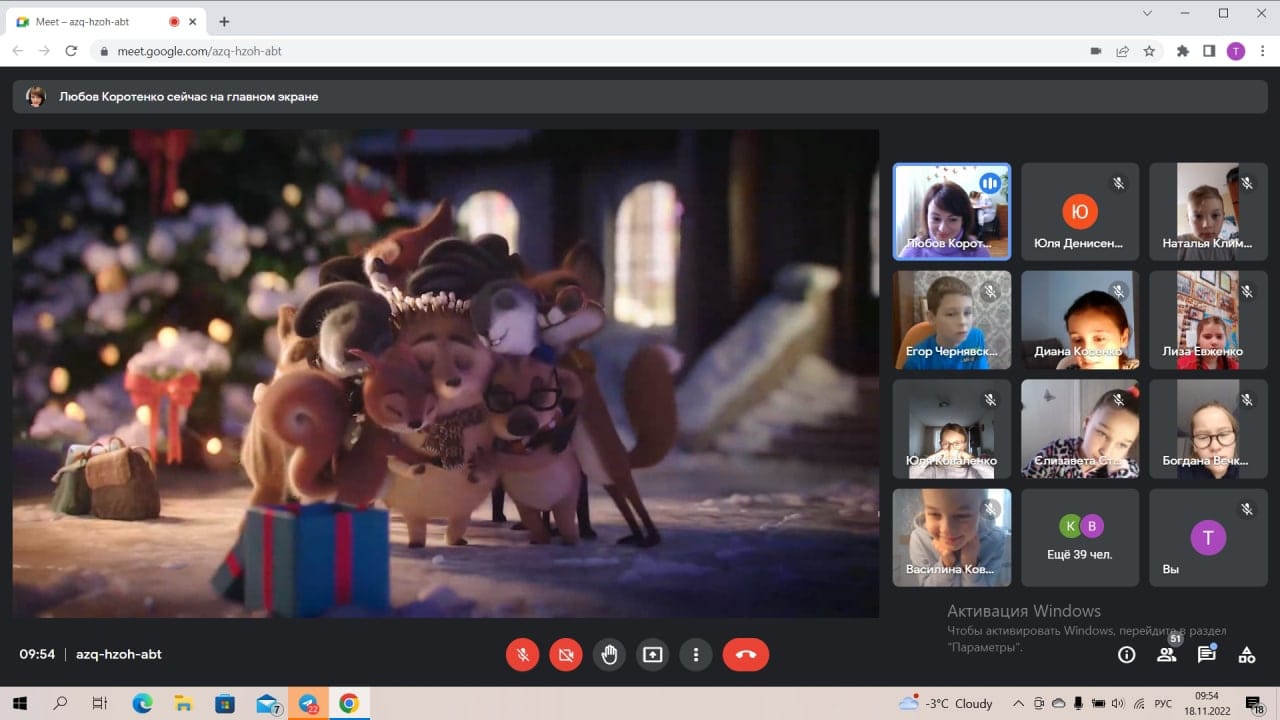
Task: Click the Ещё 39 чел. participants tile
Action: click(1080, 537)
